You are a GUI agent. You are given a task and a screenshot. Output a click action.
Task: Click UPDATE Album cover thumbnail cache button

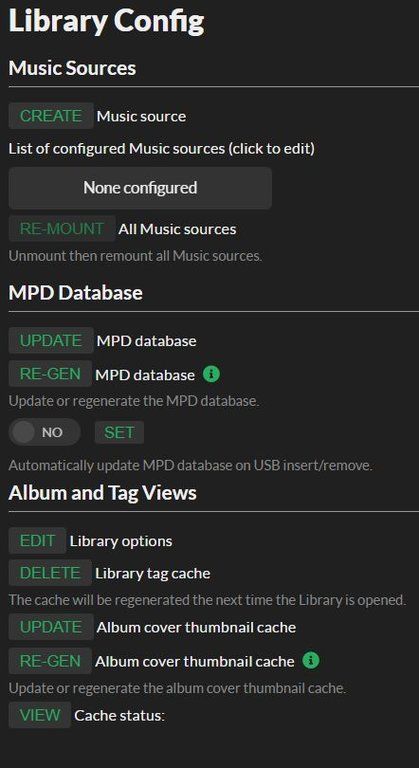pos(51,626)
